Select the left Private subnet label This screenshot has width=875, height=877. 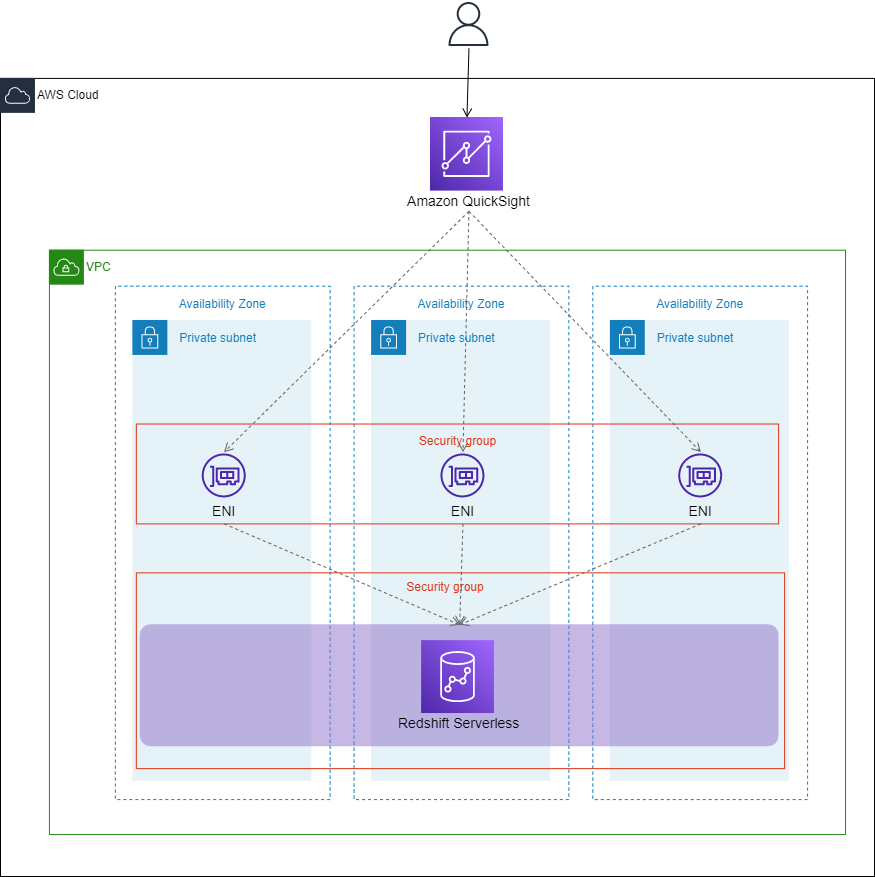tap(217, 337)
